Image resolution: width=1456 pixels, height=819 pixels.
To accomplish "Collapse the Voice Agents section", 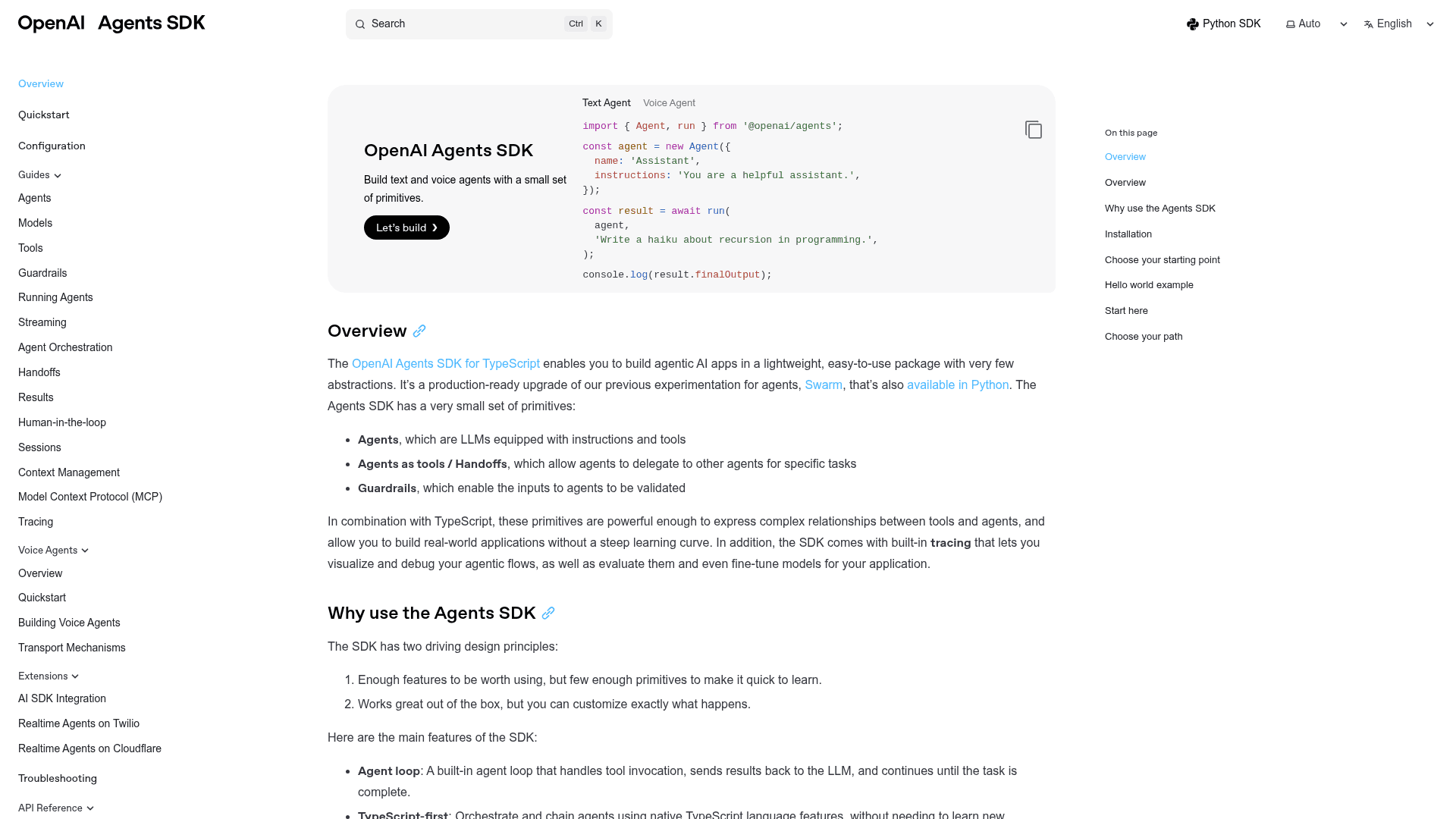I will (53, 551).
